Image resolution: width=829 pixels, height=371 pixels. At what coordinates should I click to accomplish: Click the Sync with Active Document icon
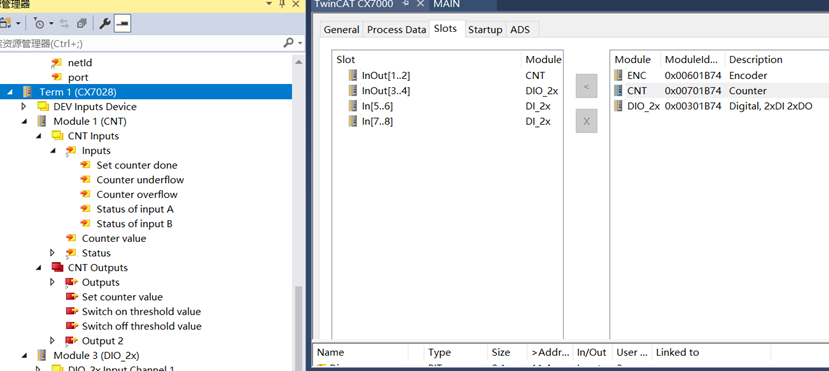[65, 23]
